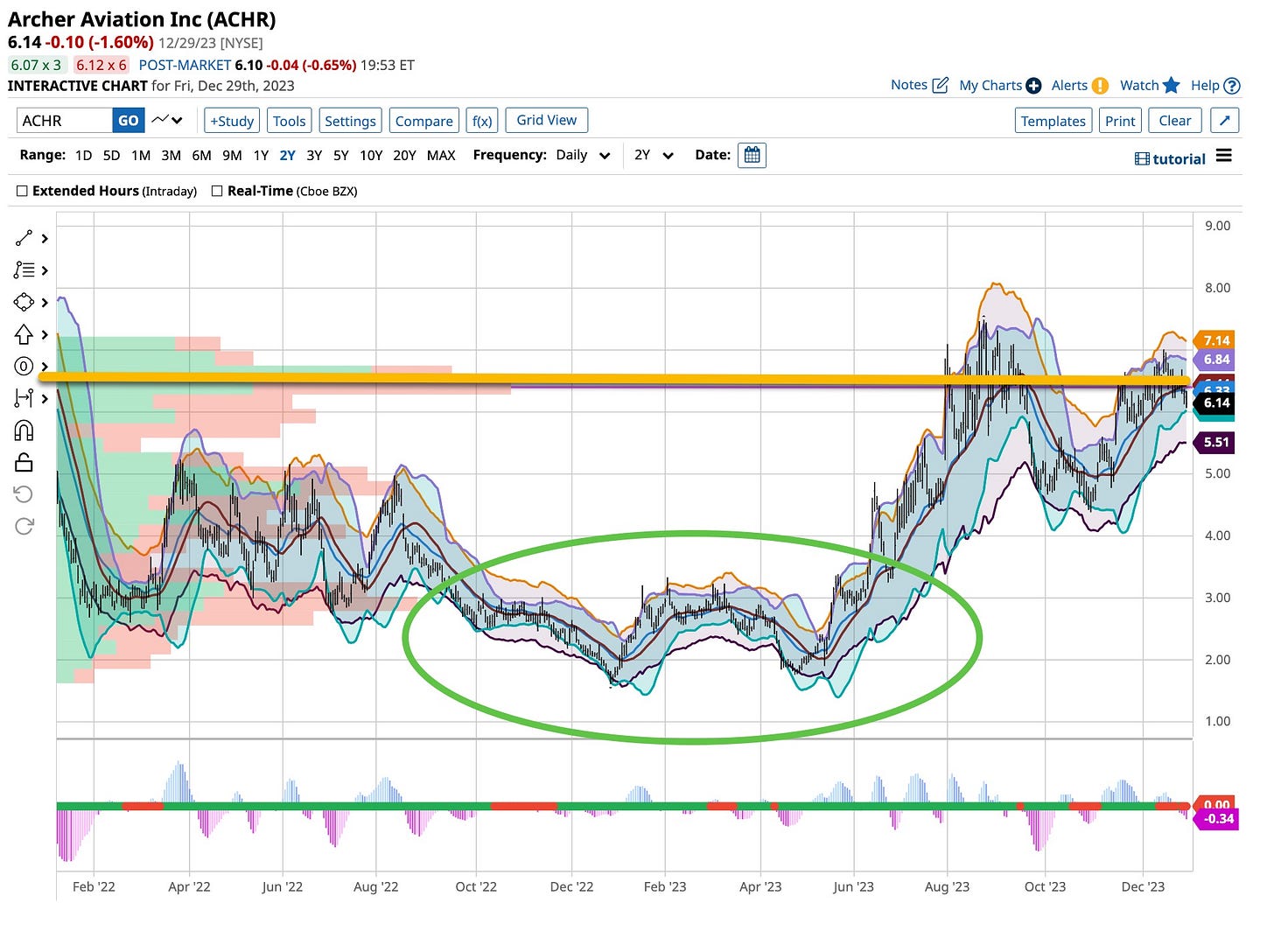1274x952 pixels.
Task: Expand the trend line tool submenu arrow
Action: pos(45,239)
